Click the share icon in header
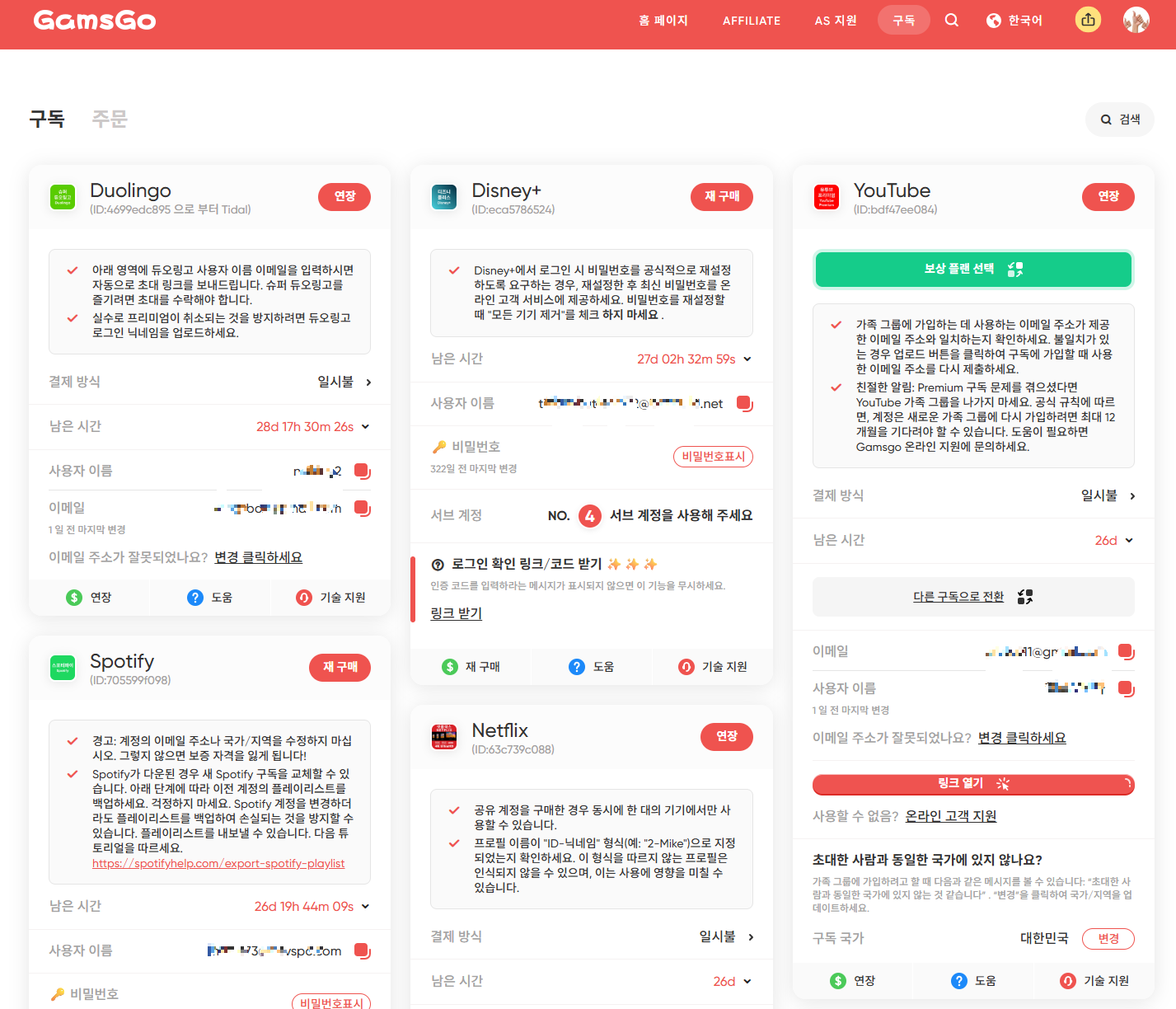The height and width of the screenshot is (1009, 1176). click(1089, 20)
